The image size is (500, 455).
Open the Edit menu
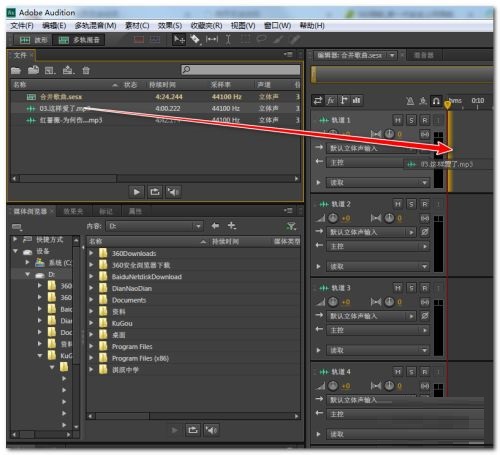pyautogui.click(x=54, y=26)
